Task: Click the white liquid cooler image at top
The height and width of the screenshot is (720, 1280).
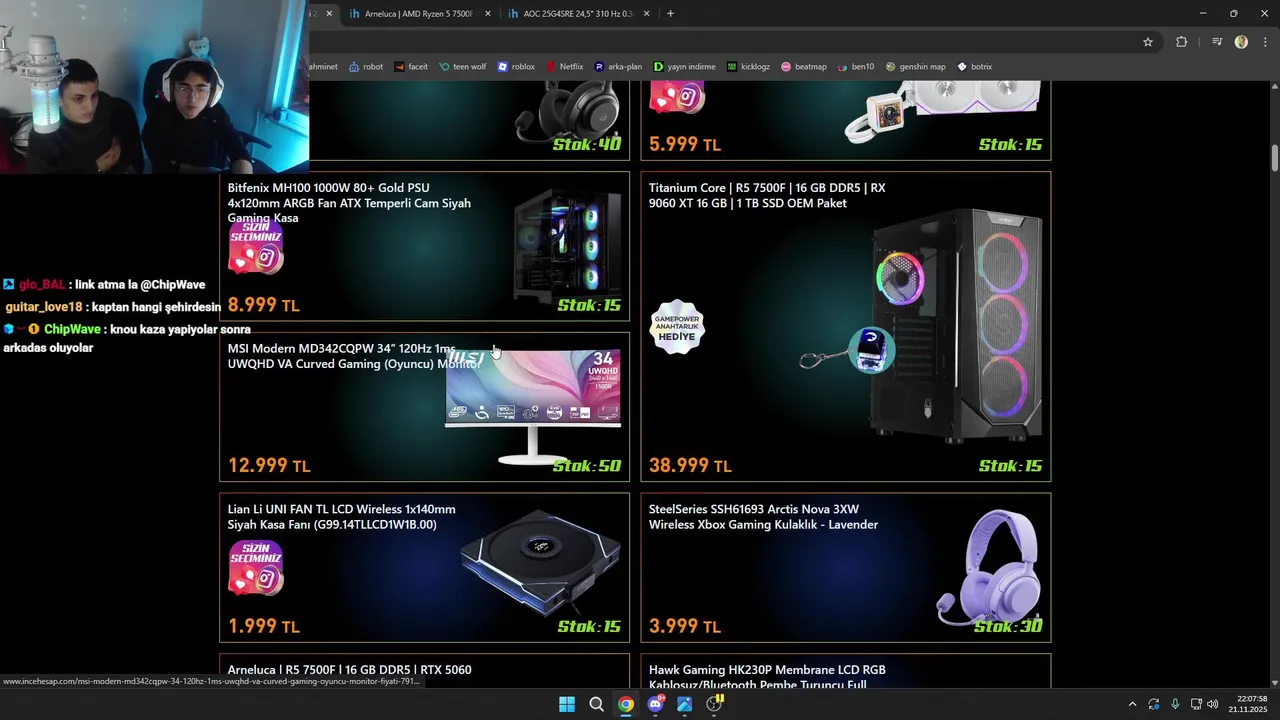Action: 942,110
